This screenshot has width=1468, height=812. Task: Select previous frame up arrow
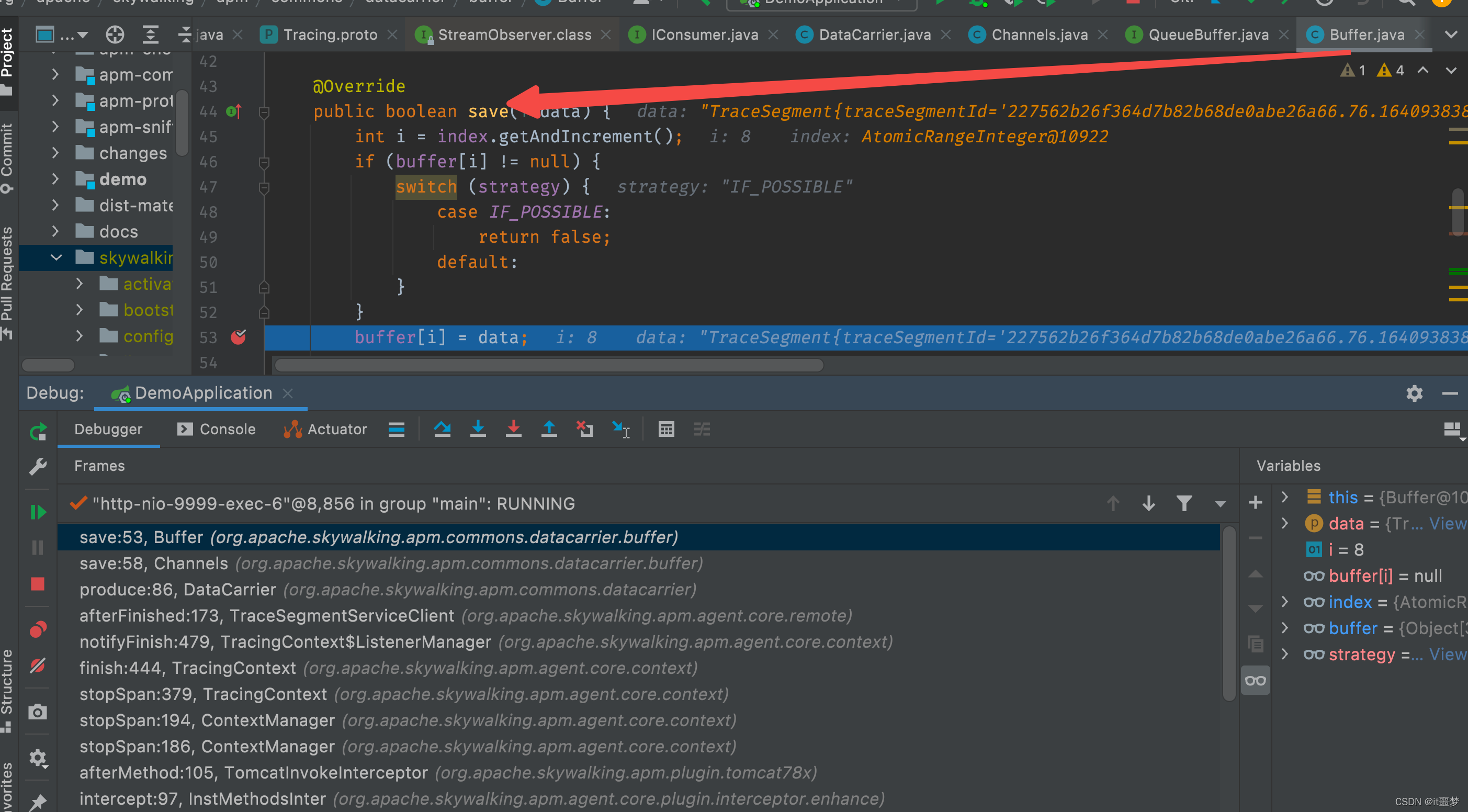[1113, 503]
